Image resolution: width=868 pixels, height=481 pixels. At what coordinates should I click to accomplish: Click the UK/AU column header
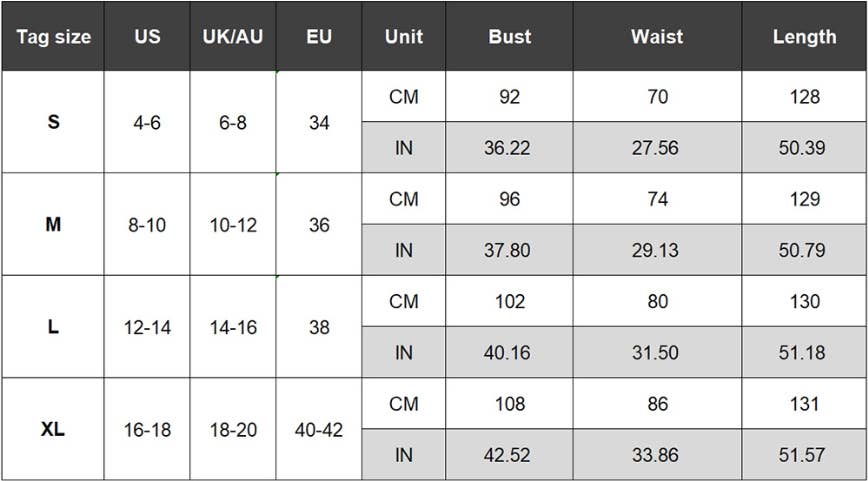(233, 37)
